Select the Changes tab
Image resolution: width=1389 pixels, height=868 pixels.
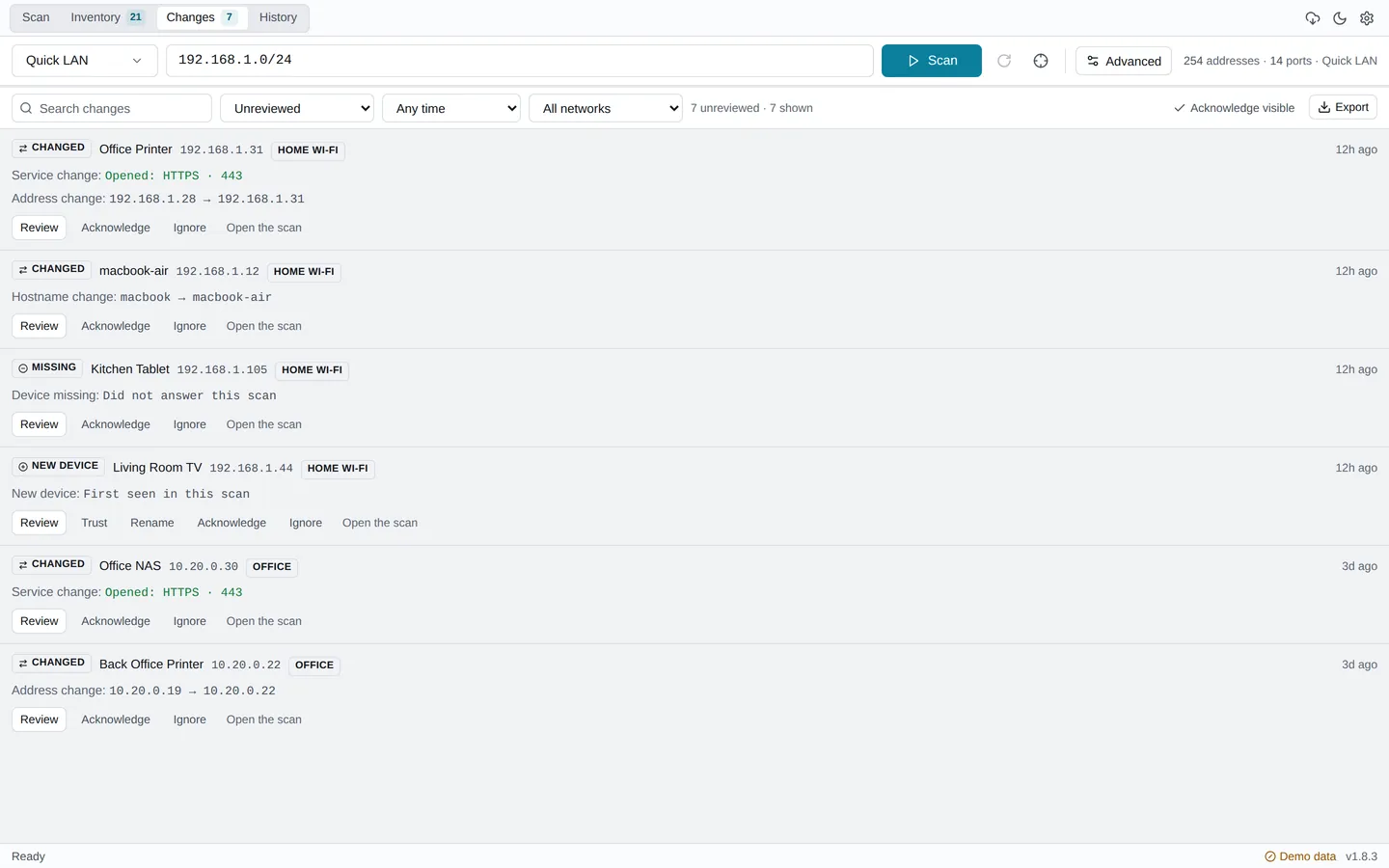[202, 17]
